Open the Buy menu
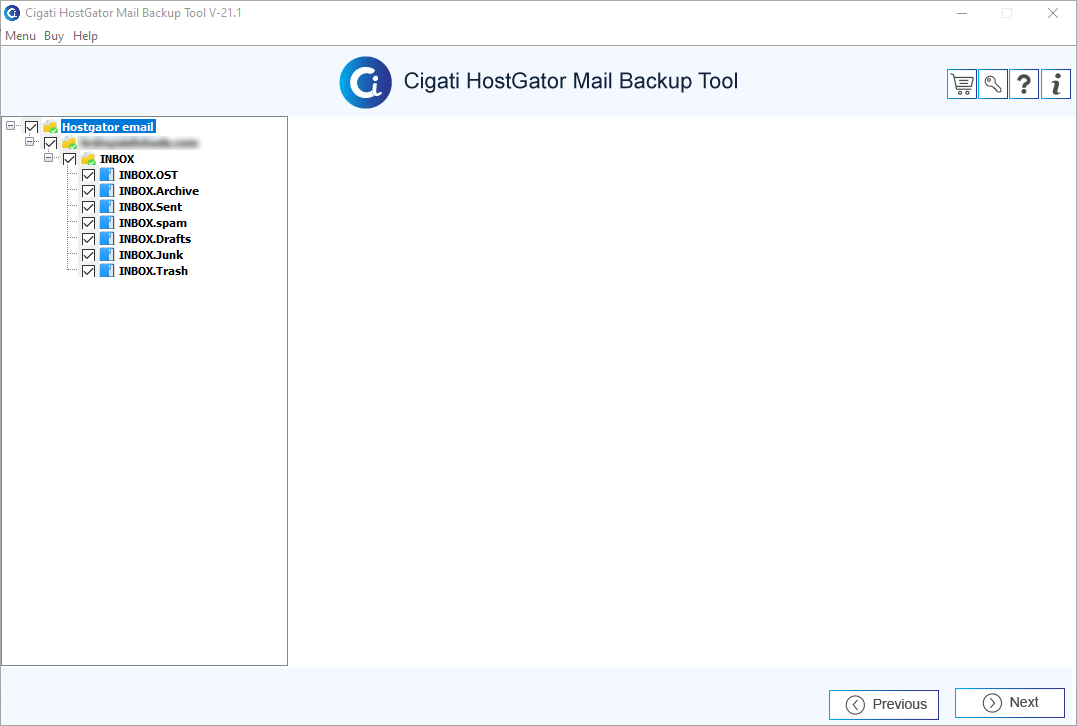 coord(54,36)
